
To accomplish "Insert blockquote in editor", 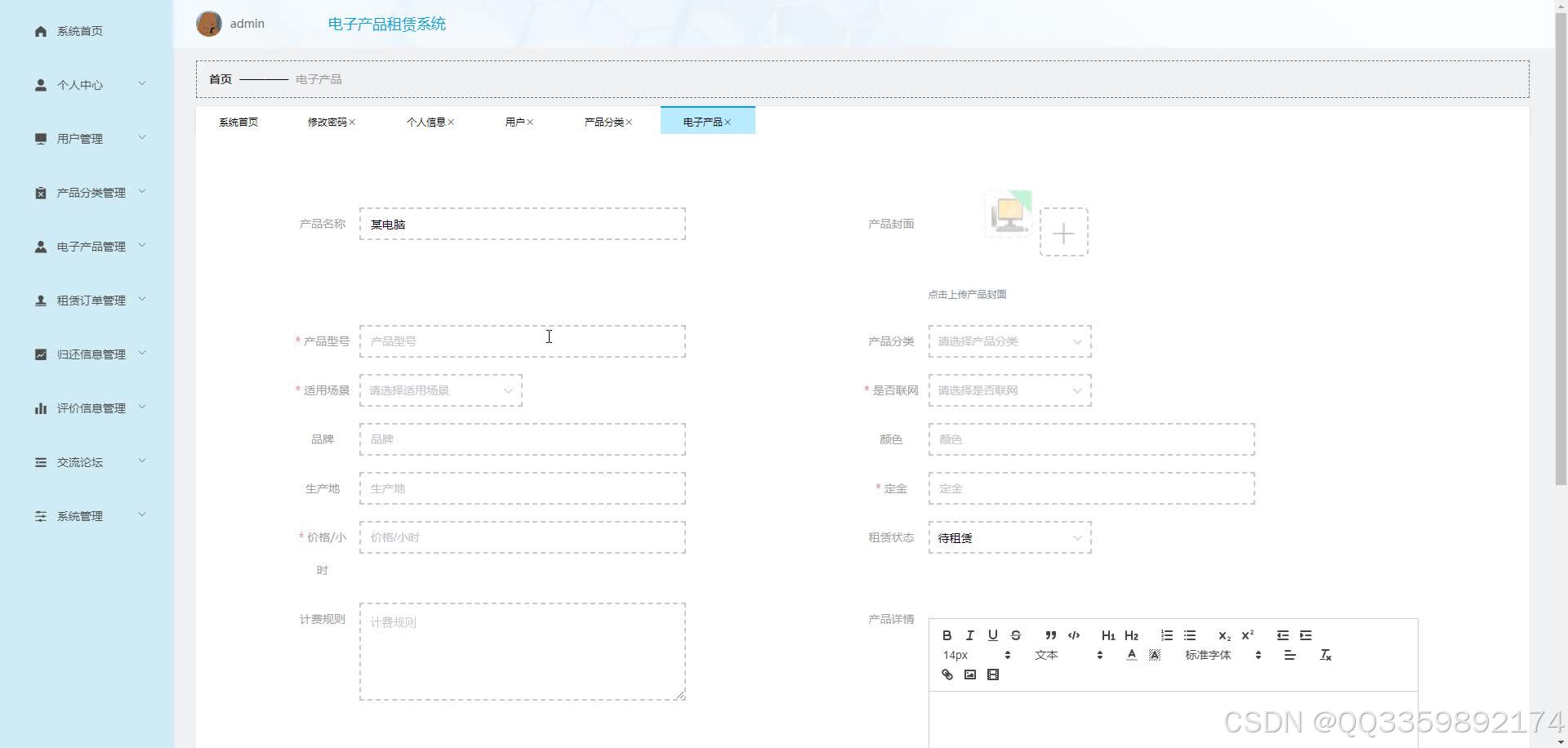I will (x=1050, y=635).
